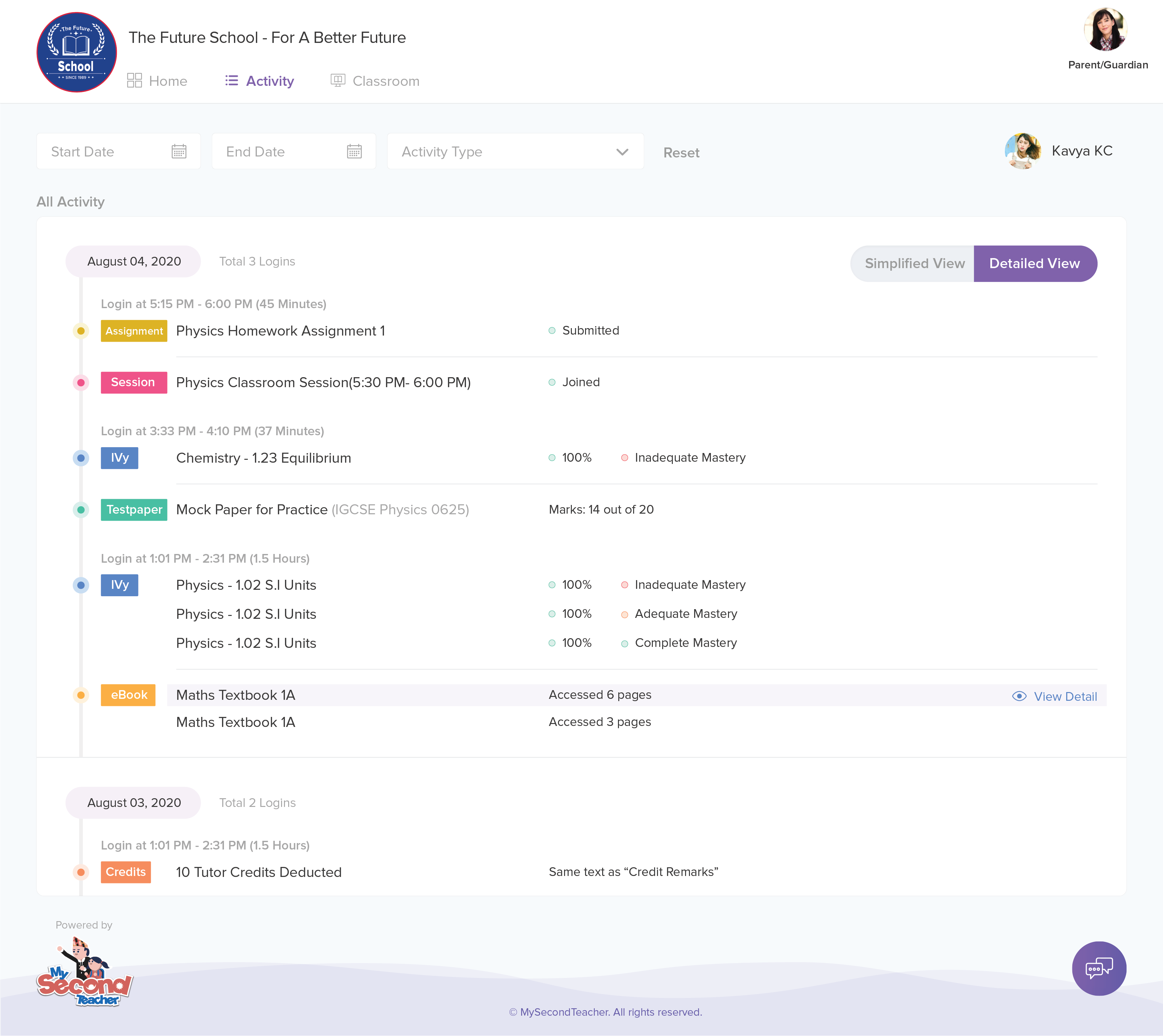The image size is (1163, 1036).
Task: Click the August 04, 2020 date pill
Action: pyautogui.click(x=134, y=261)
